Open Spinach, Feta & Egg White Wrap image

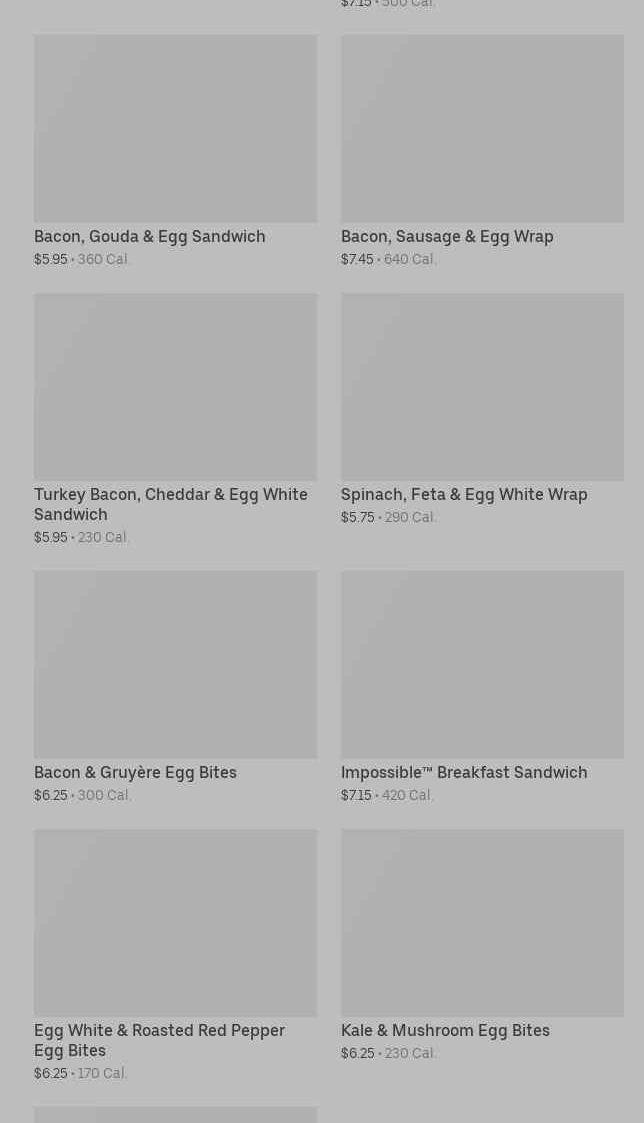coord(482,386)
